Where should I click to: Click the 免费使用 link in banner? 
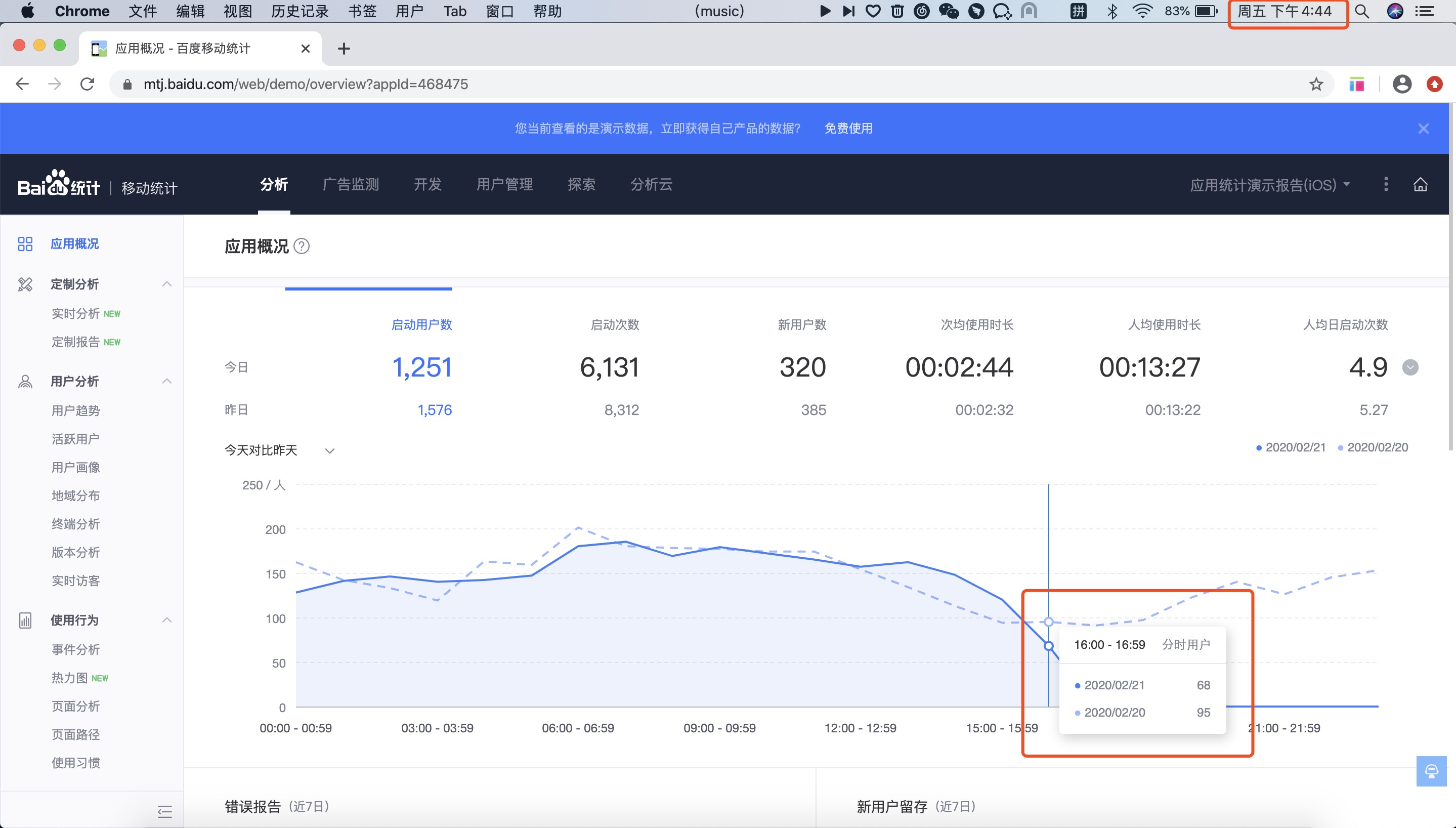pyautogui.click(x=848, y=129)
